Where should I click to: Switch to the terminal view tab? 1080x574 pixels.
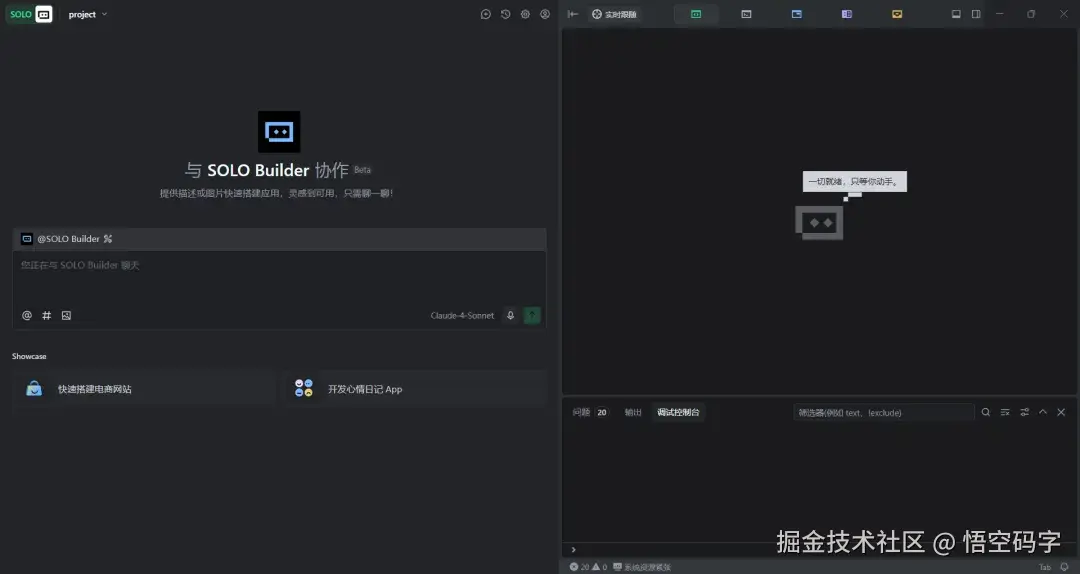click(x=746, y=14)
